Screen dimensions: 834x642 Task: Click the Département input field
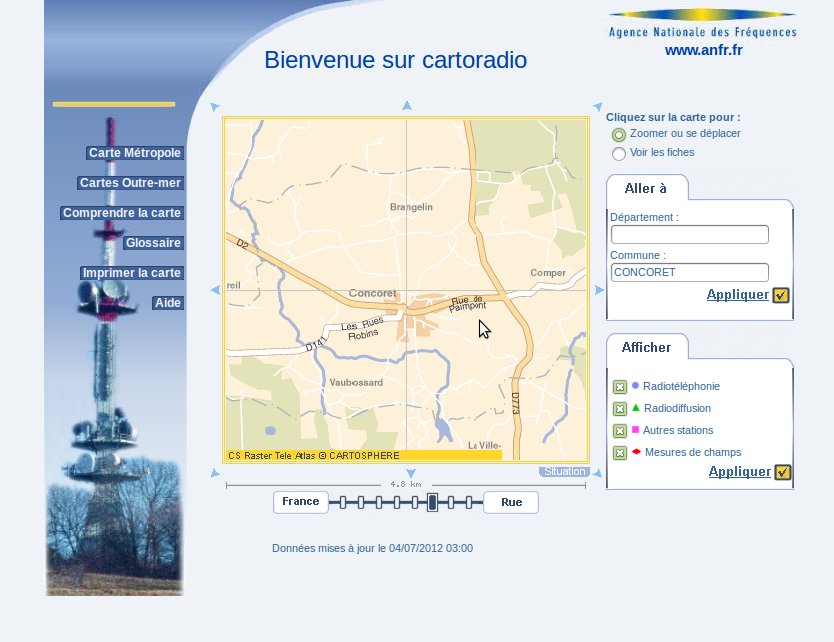[689, 235]
